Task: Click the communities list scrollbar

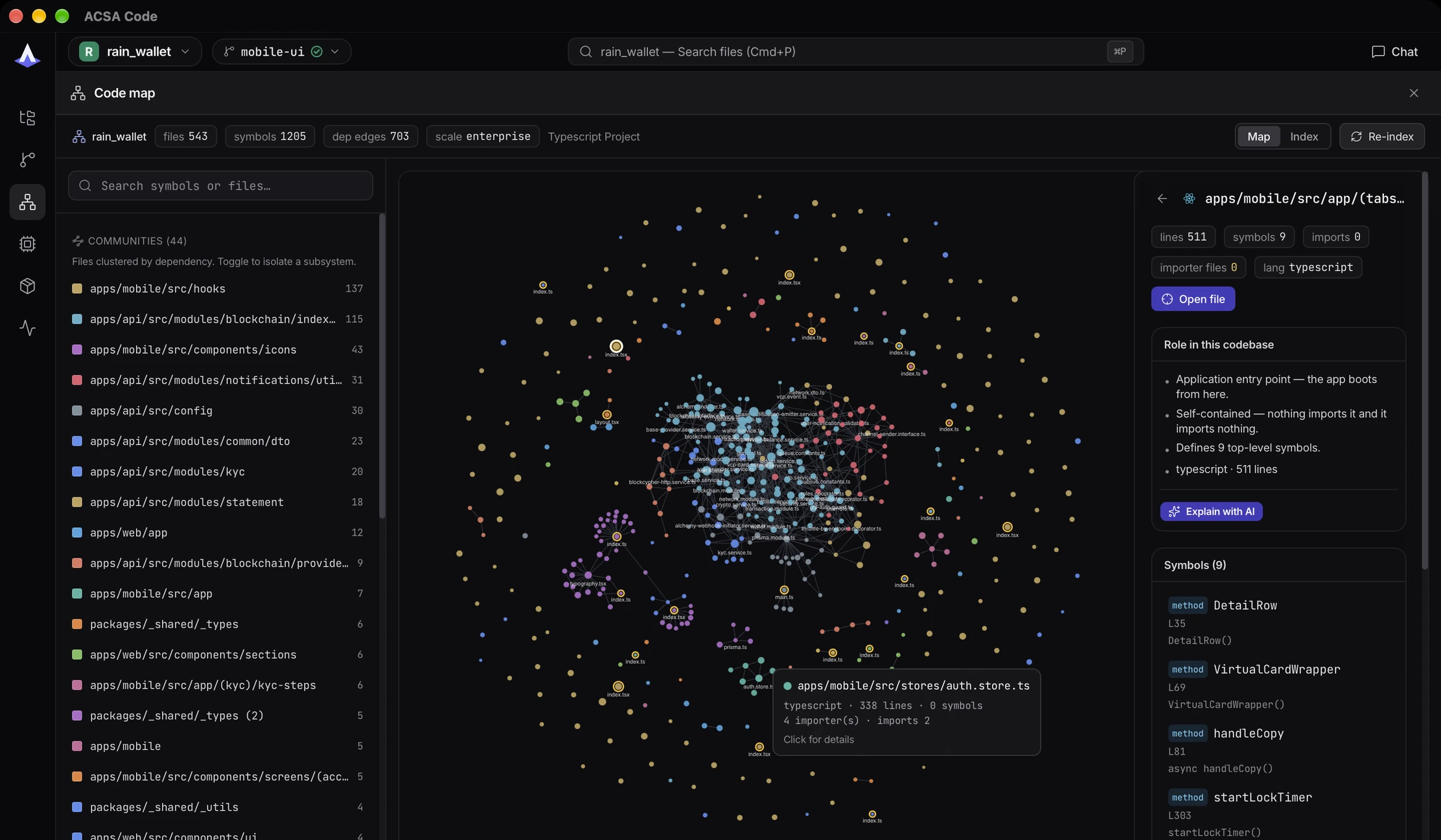Action: pos(382,366)
